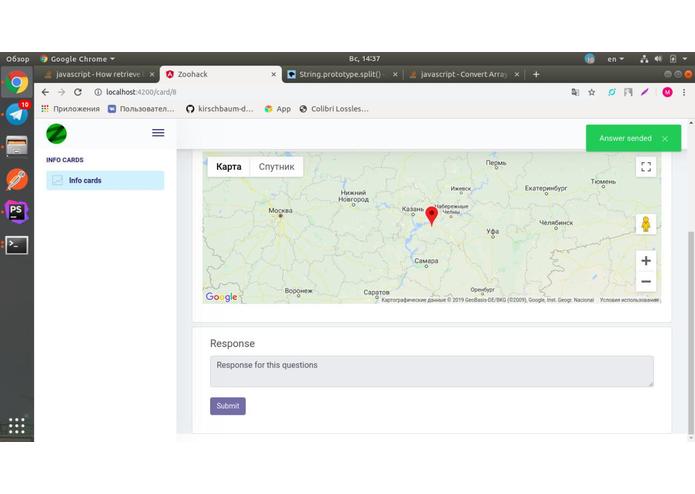The height and width of the screenshot is (494, 695).
Task: Open the clock showing Вс, 14:37
Action: click(x=364, y=59)
